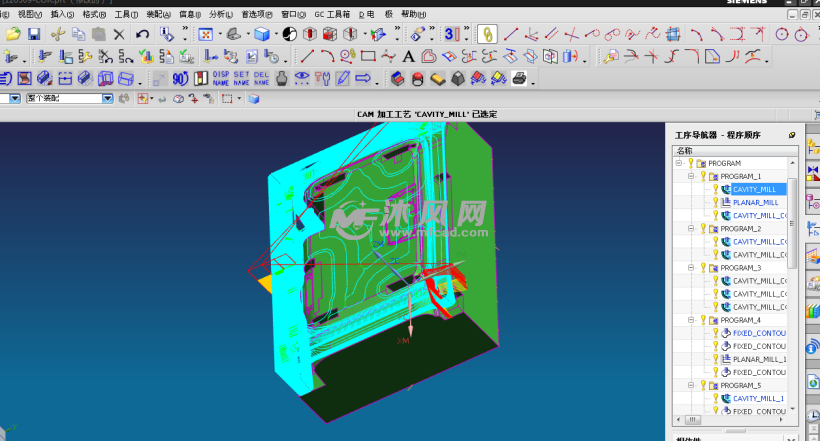Click the Delete X icon in toolbar
This screenshot has height=441, width=820.
click(119, 35)
